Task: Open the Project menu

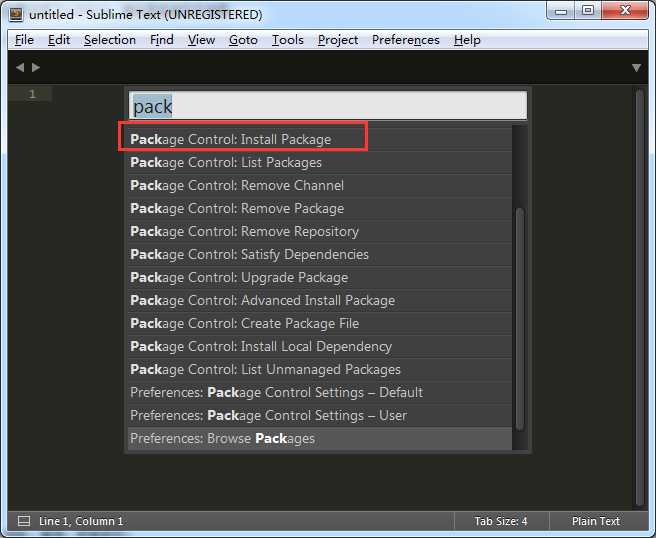Action: (338, 40)
